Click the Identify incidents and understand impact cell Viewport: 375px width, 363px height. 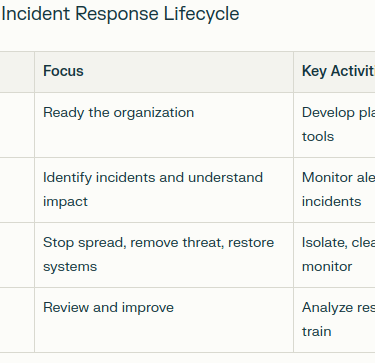coord(164,190)
